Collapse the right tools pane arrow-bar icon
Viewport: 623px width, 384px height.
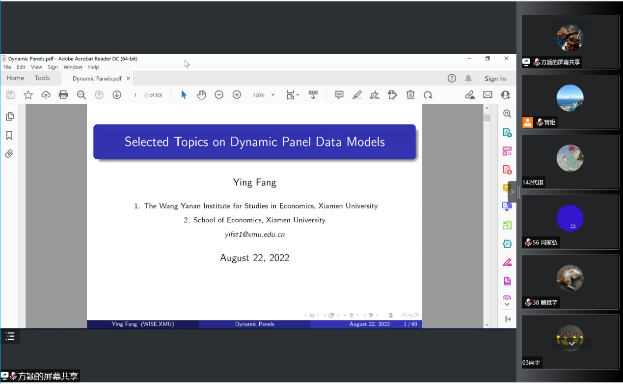507,319
